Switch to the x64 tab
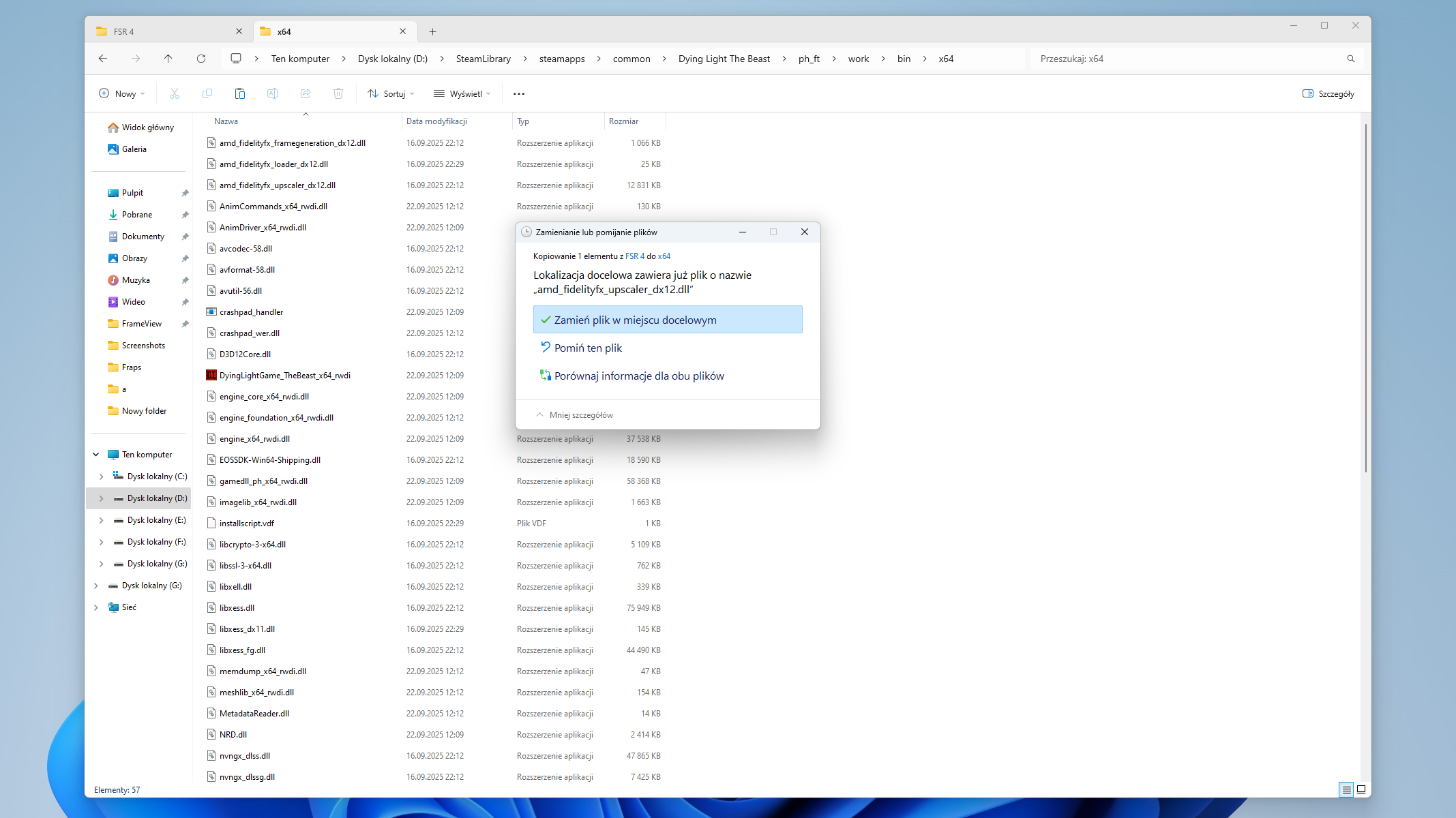This screenshot has width=1456, height=818. [333, 31]
